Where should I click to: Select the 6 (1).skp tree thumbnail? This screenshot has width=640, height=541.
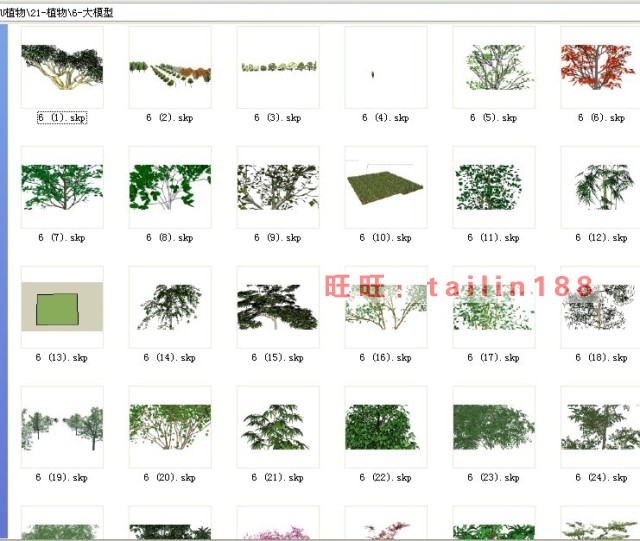click(x=62, y=67)
